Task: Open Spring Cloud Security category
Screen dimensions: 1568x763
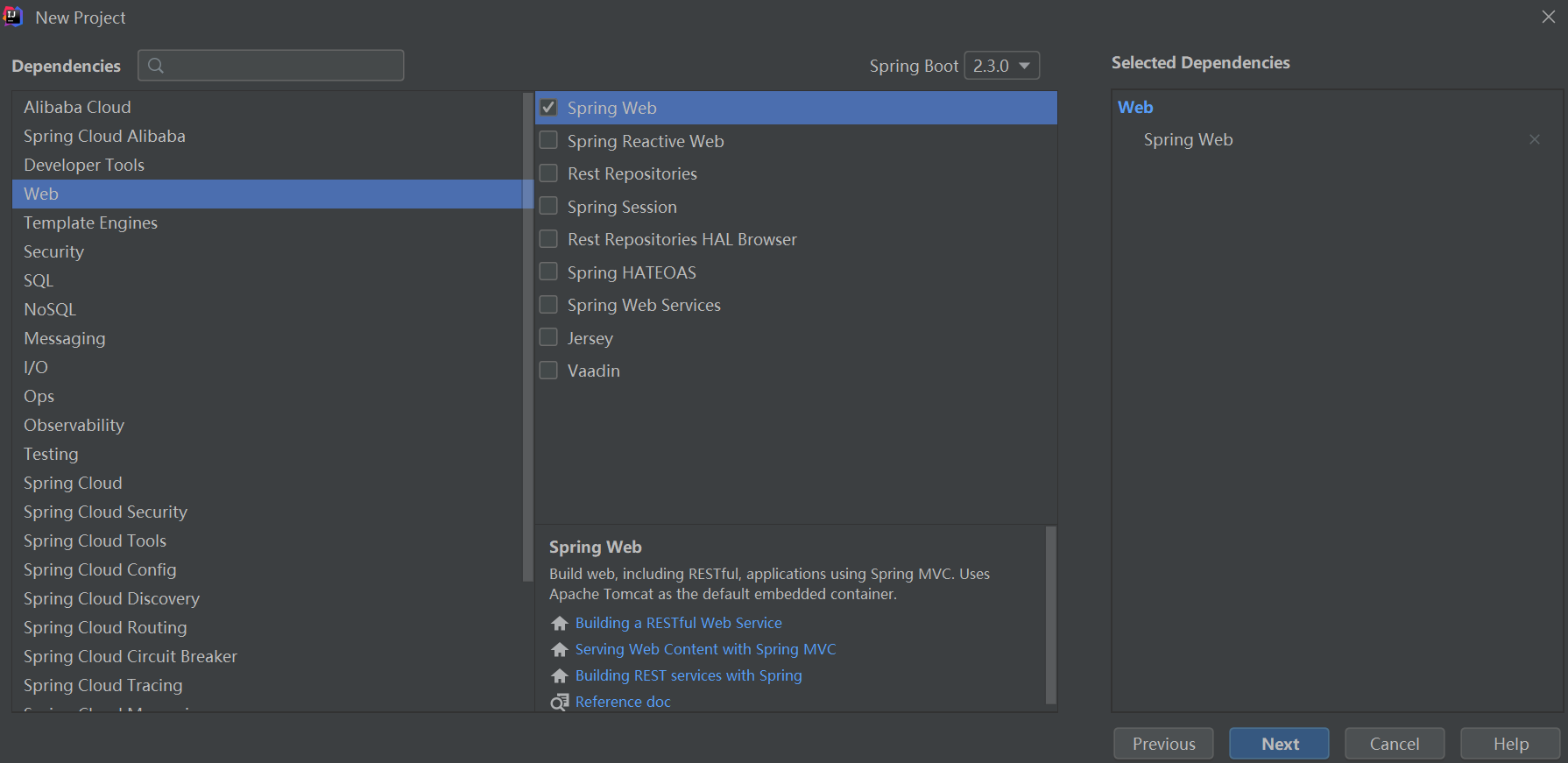Action: click(267, 512)
